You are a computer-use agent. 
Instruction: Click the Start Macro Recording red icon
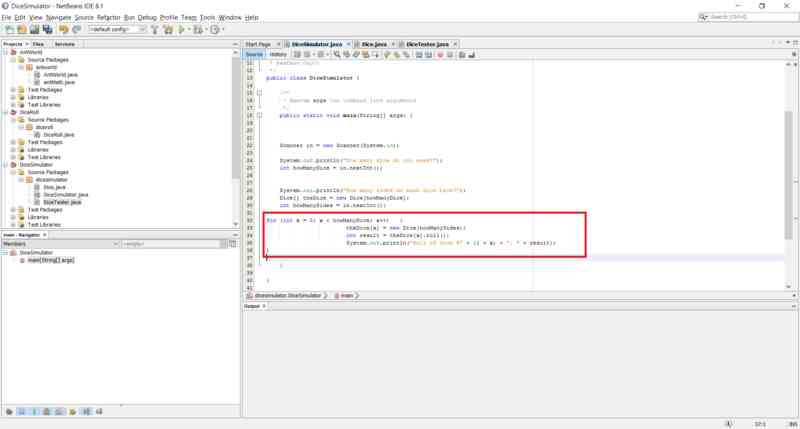[440, 55]
